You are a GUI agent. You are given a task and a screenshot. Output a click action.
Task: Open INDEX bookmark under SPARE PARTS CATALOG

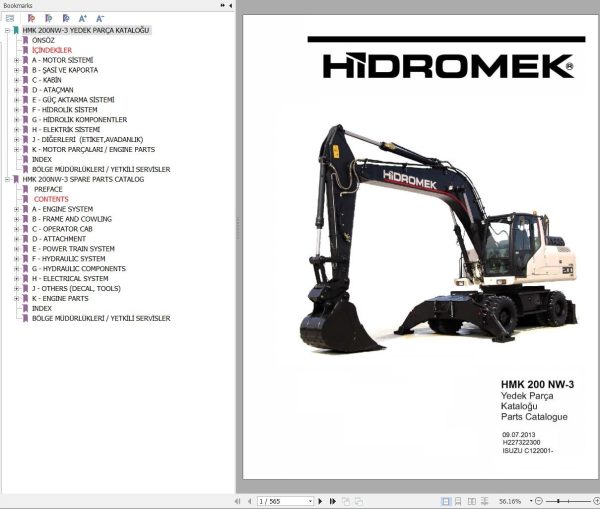pos(42,308)
